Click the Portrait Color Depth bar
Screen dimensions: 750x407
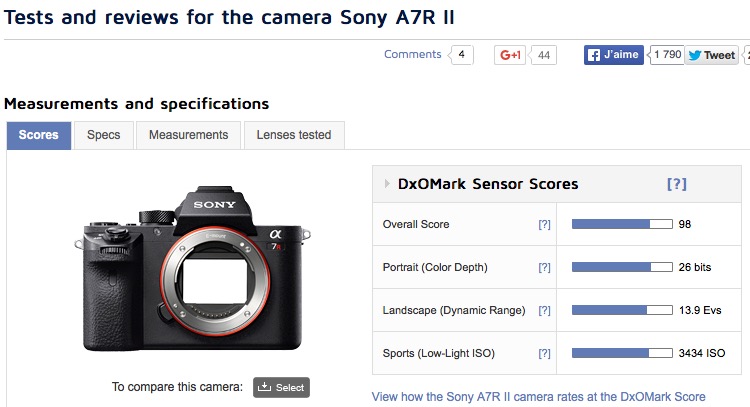pyautogui.click(x=622, y=267)
